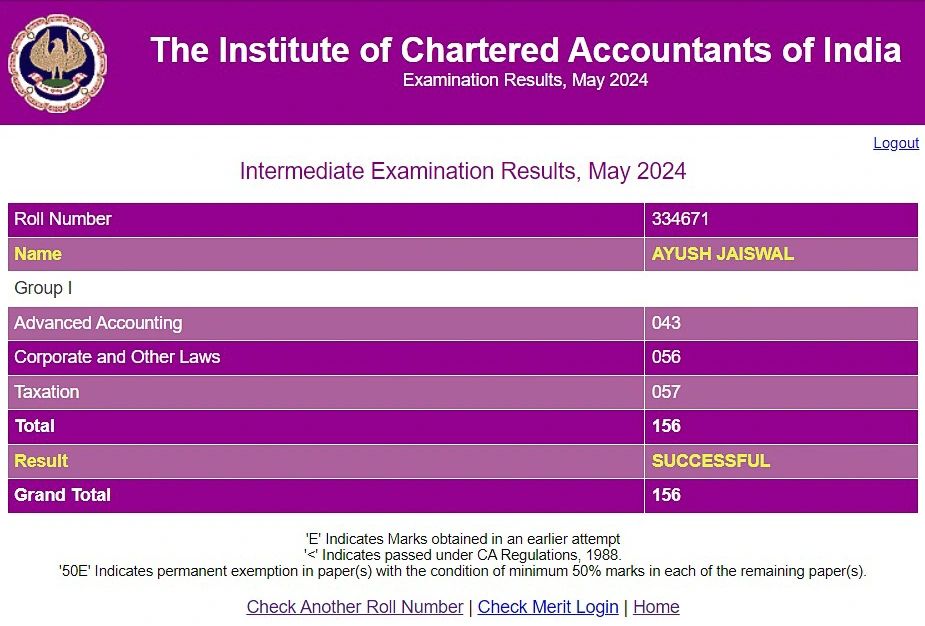Open the Check Merit Login link
Image resolution: width=925 pixels, height=626 pixels.
pyautogui.click(x=547, y=607)
